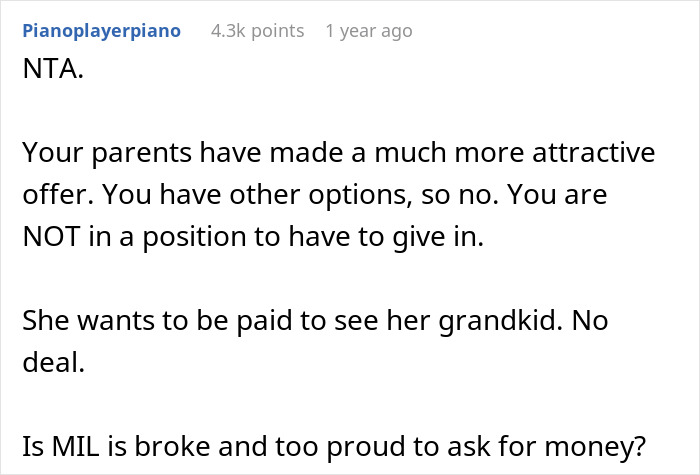Click the word 'parents' in the comment
700x475 pixels.
point(142,154)
